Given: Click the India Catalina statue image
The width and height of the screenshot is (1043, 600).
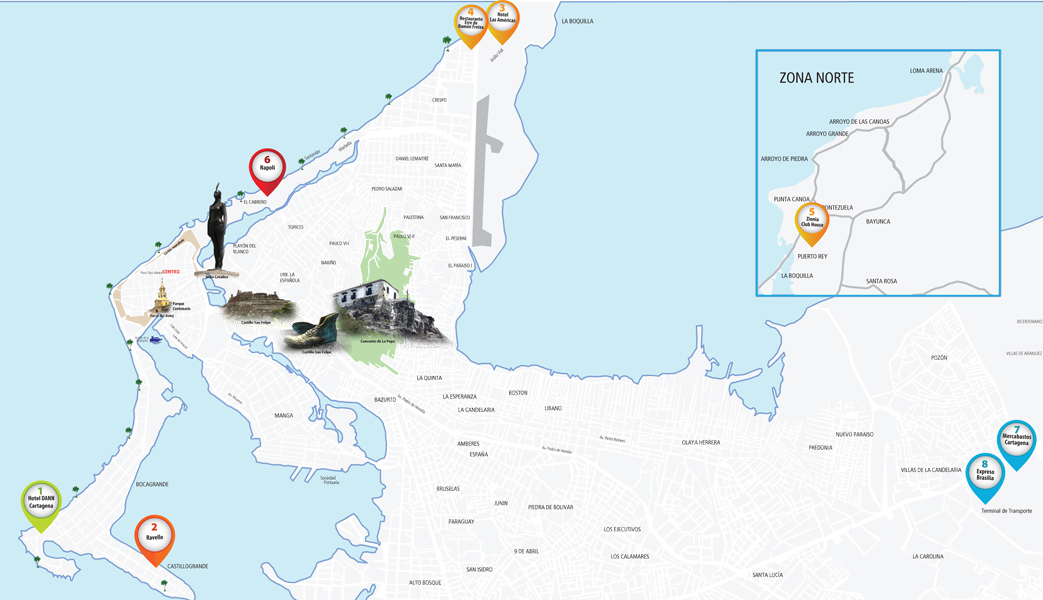Looking at the screenshot, I should (216, 231).
